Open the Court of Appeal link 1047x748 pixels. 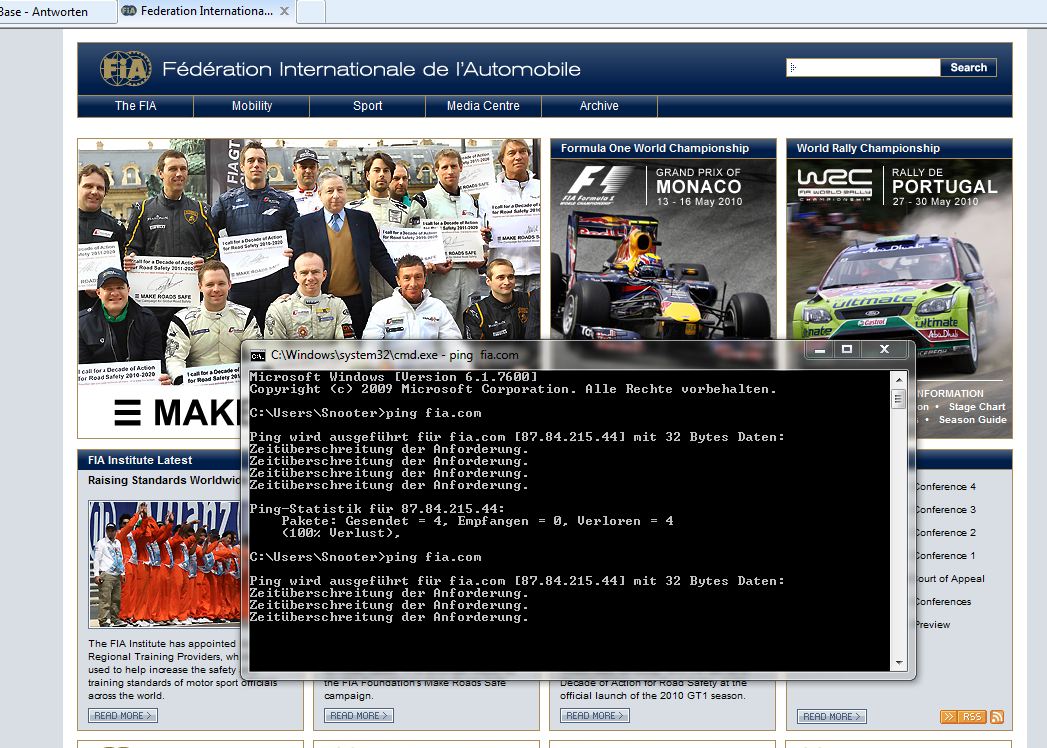click(x=950, y=579)
